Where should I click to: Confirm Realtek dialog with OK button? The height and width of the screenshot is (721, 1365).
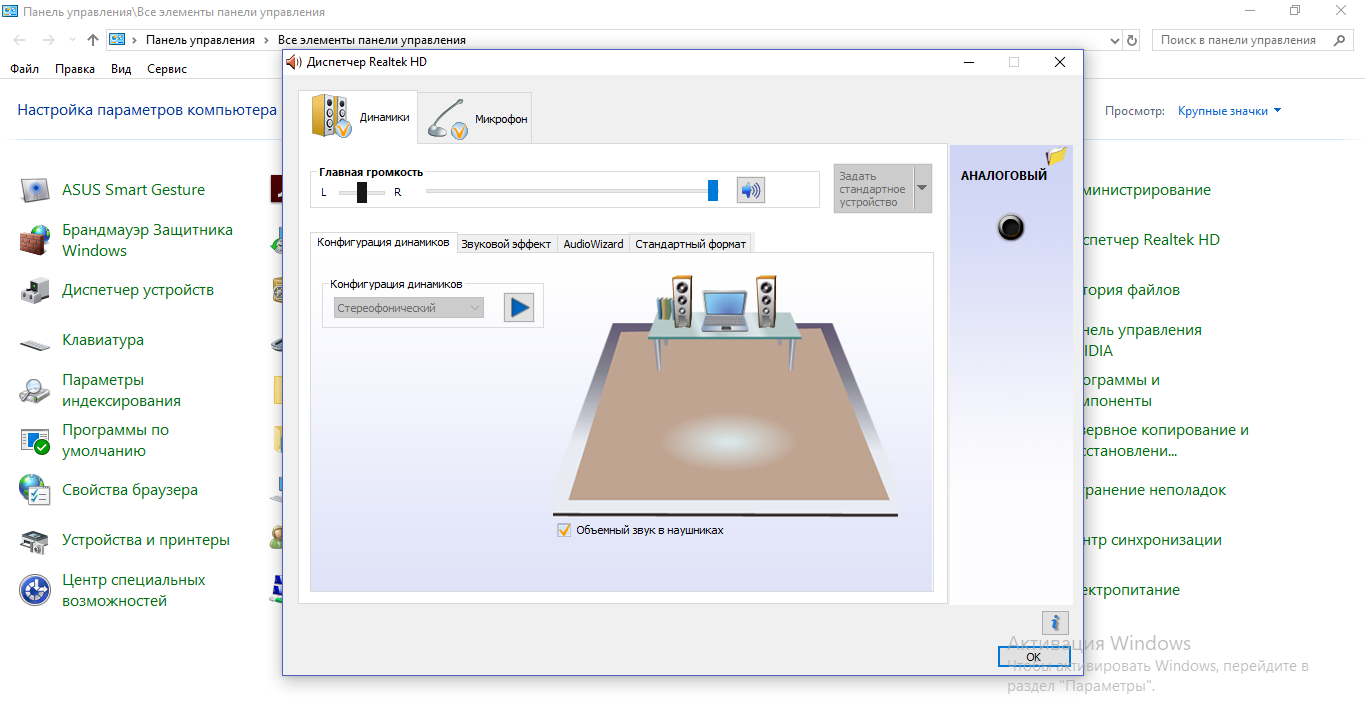point(1033,657)
